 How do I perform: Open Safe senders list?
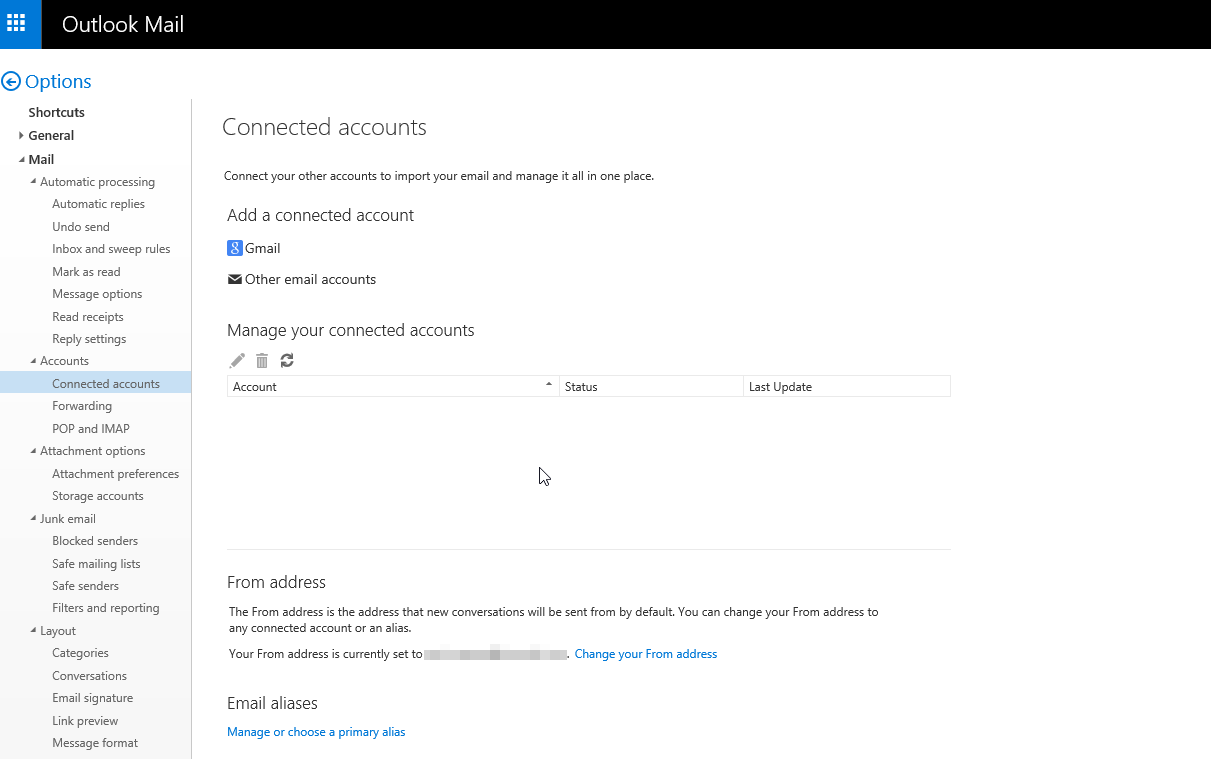(85, 586)
